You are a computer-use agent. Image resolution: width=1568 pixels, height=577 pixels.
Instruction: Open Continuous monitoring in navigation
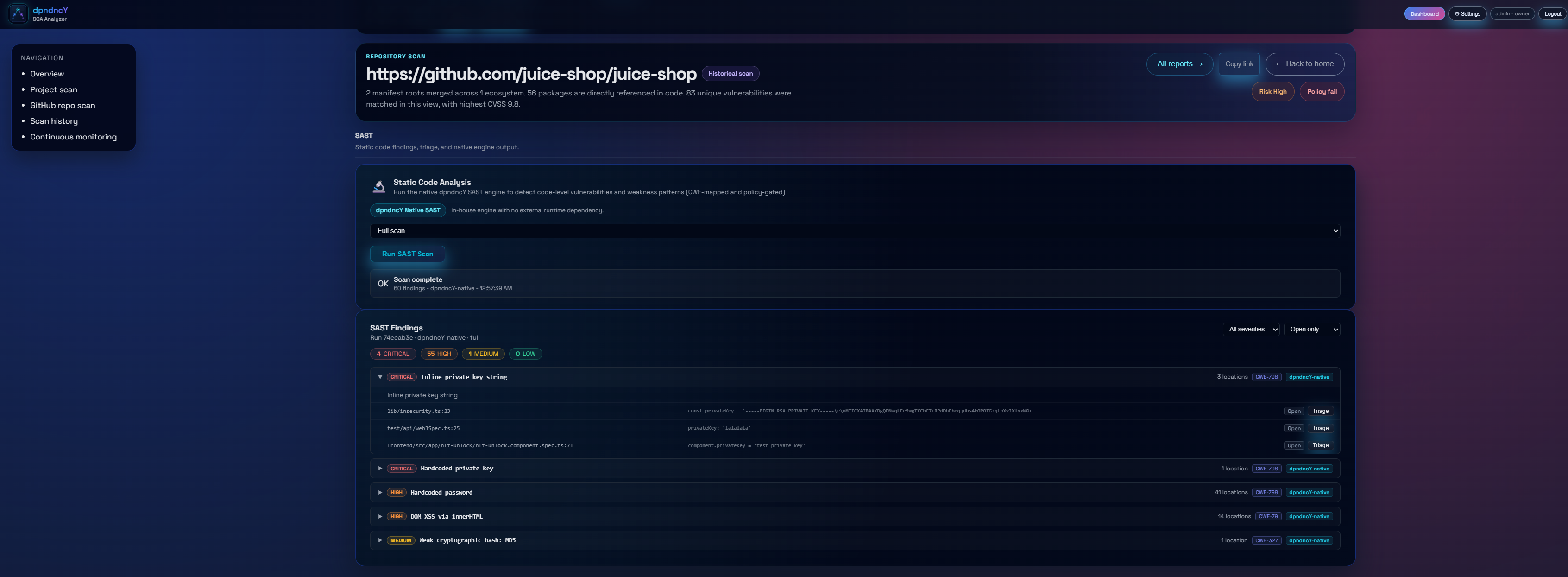coord(73,137)
